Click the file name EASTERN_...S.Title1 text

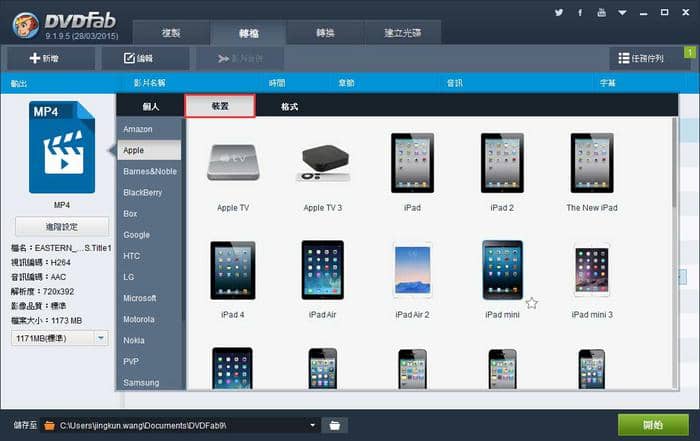tap(73, 248)
